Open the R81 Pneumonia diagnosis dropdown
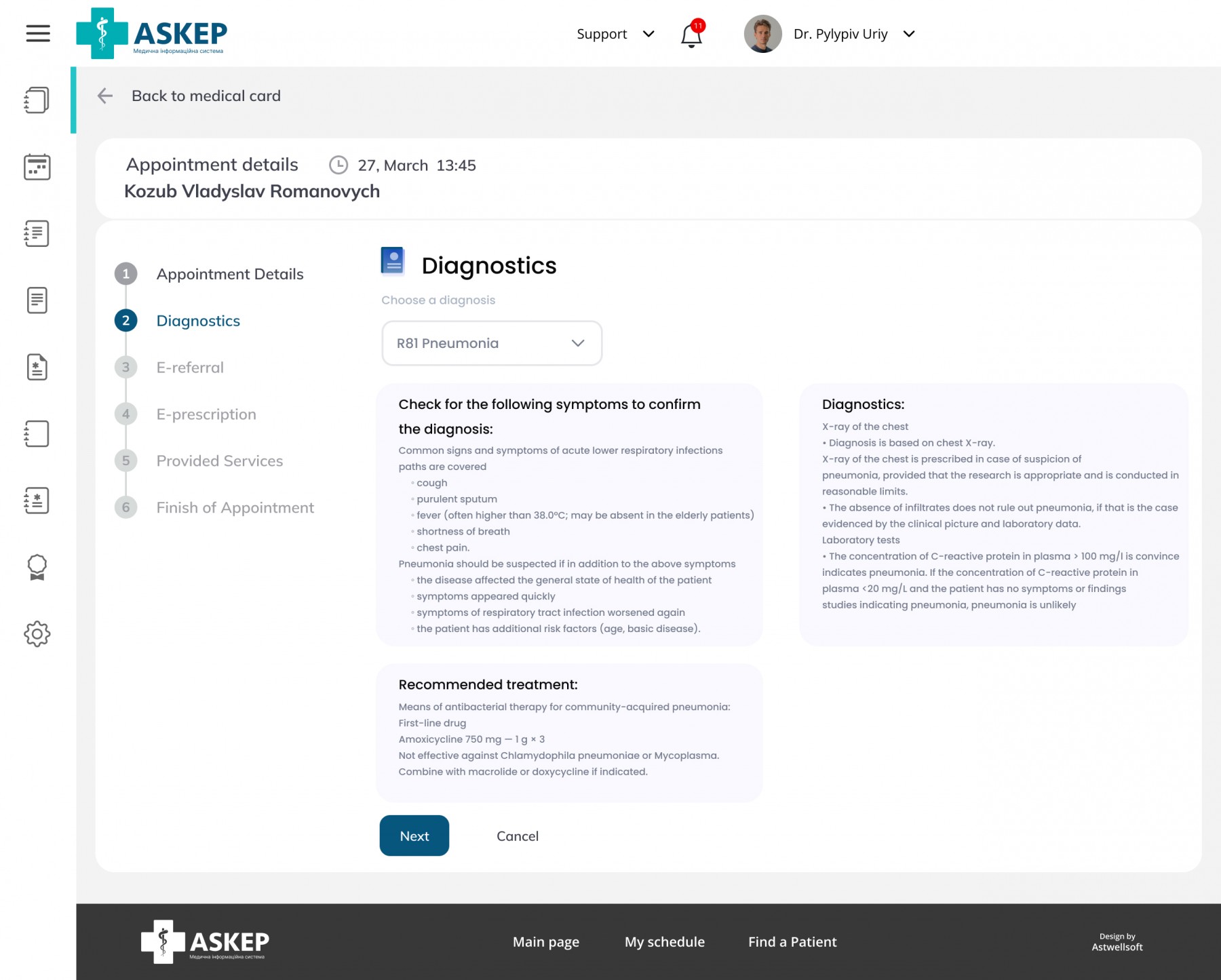 click(491, 343)
